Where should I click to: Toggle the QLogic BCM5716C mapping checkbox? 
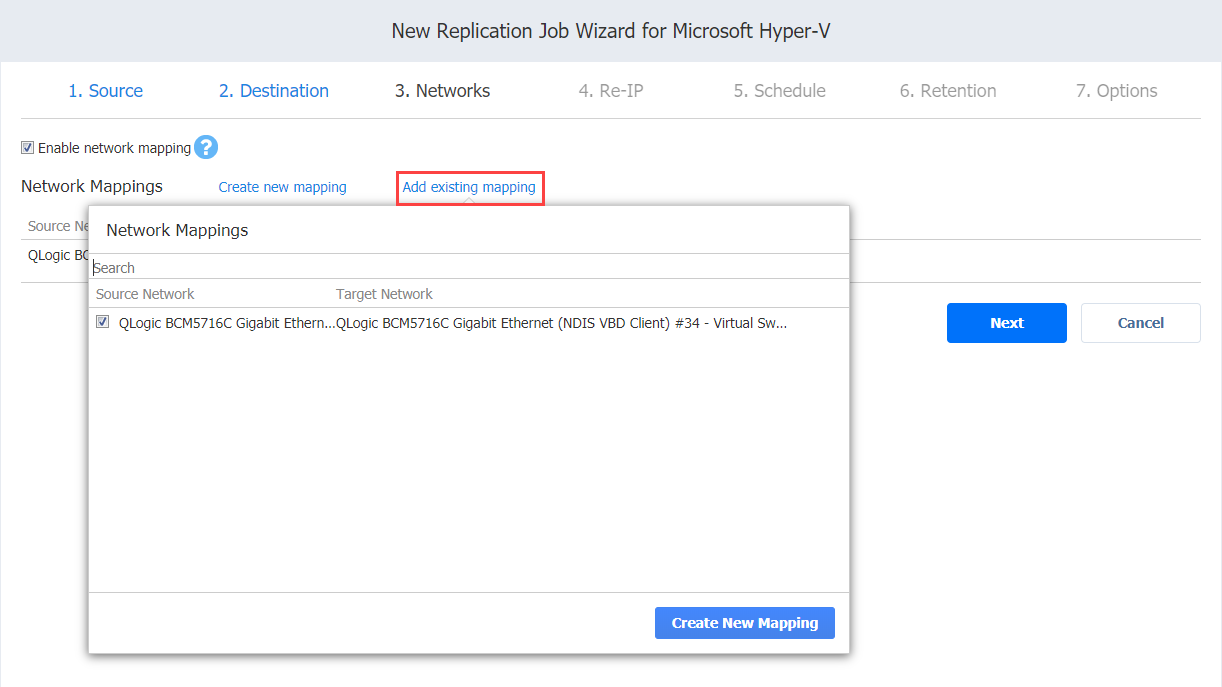(102, 322)
